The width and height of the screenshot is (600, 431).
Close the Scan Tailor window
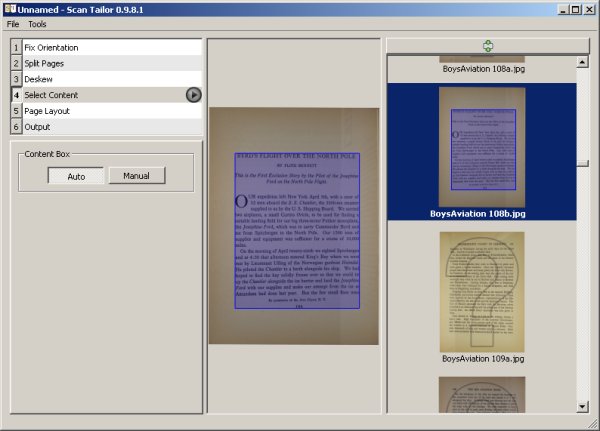tap(589, 10)
